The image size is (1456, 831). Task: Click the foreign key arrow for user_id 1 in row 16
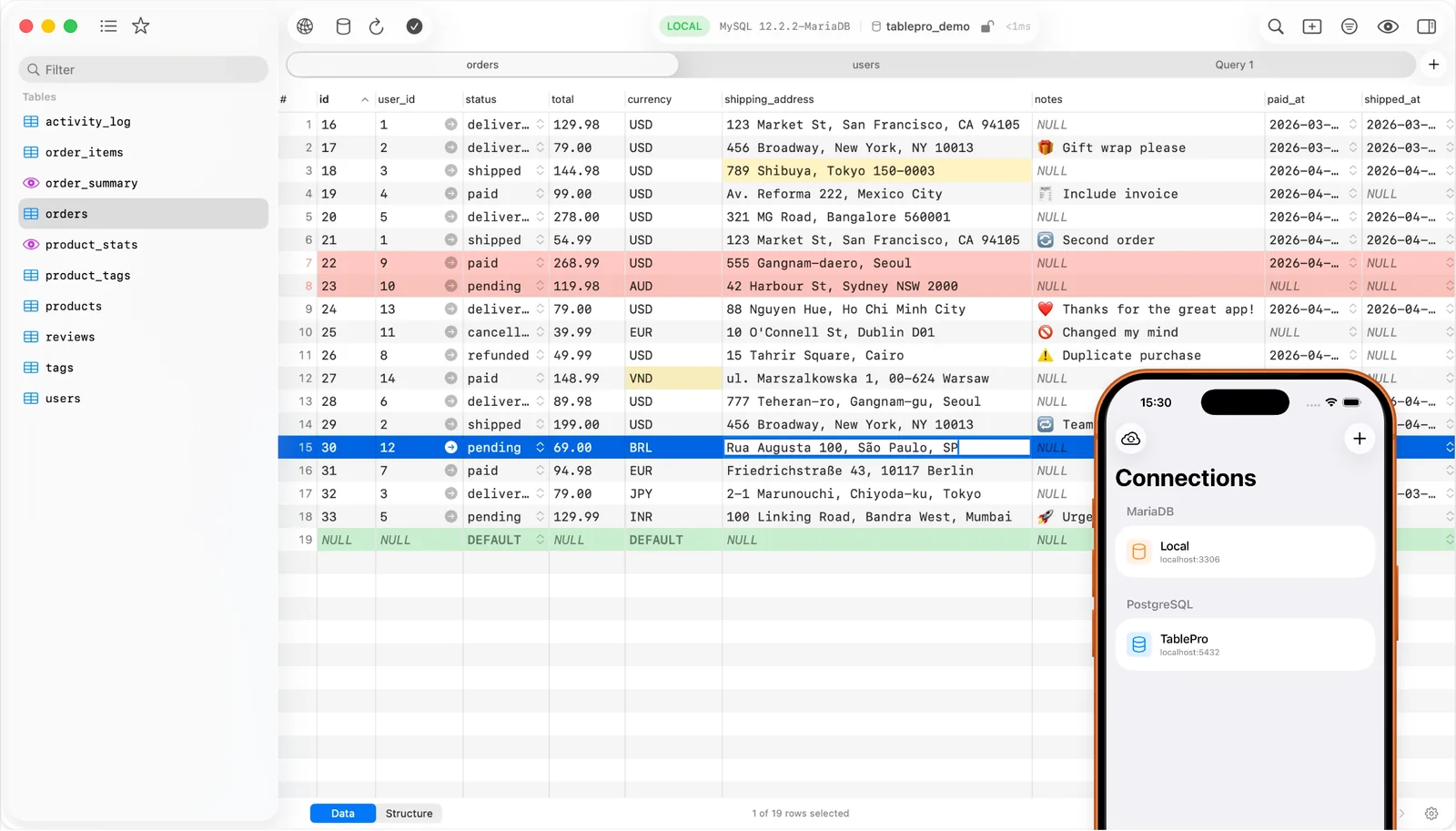pyautogui.click(x=450, y=125)
